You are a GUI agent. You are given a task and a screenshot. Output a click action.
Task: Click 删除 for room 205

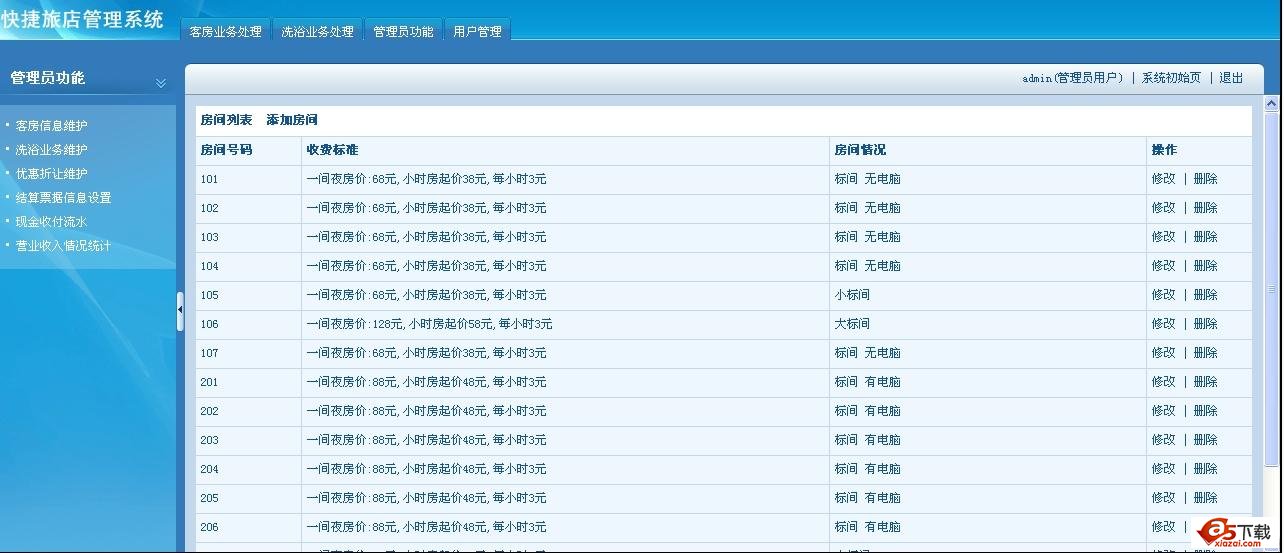(1205, 498)
